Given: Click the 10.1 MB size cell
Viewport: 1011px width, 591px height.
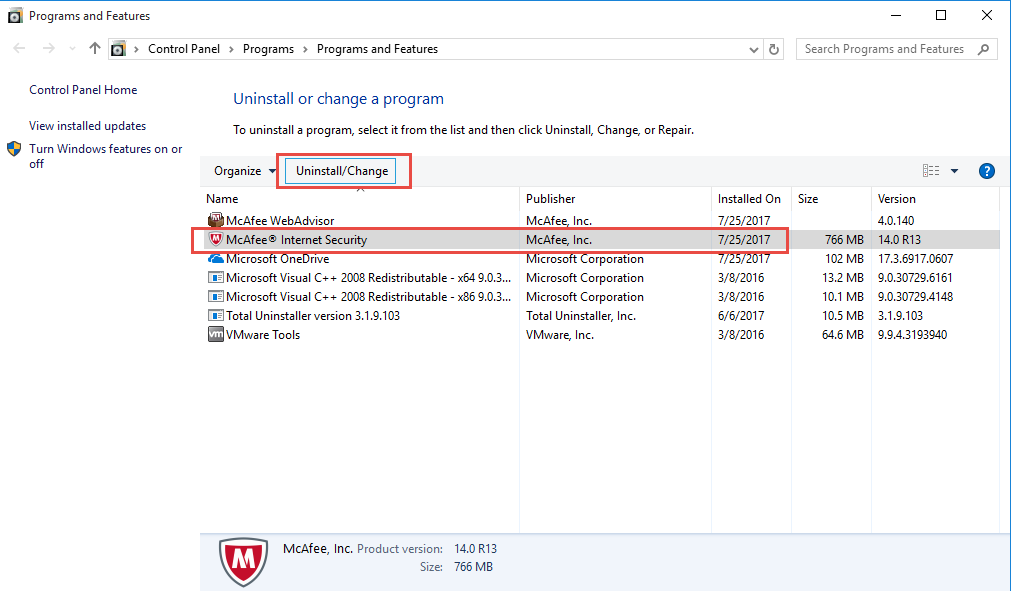Looking at the screenshot, I should point(842,296).
